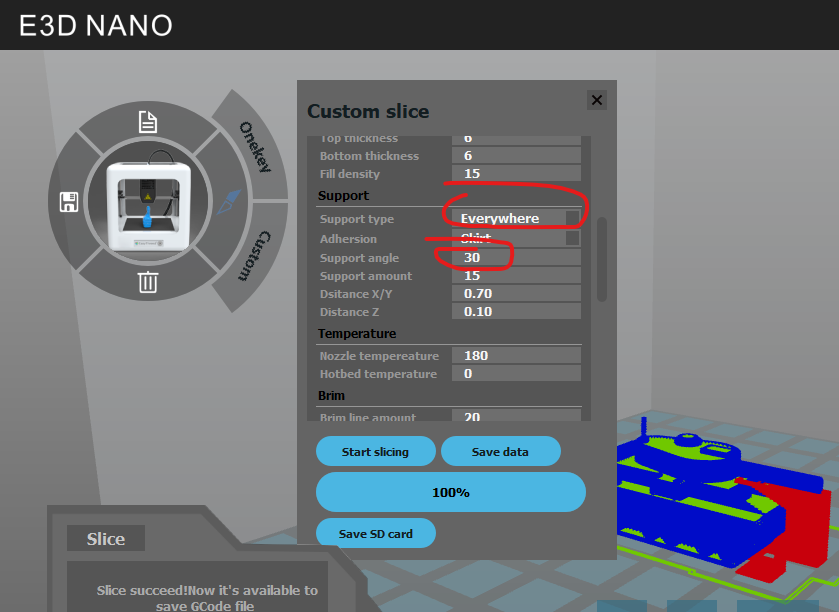Click the settings list scrollbar thumb

click(602, 259)
